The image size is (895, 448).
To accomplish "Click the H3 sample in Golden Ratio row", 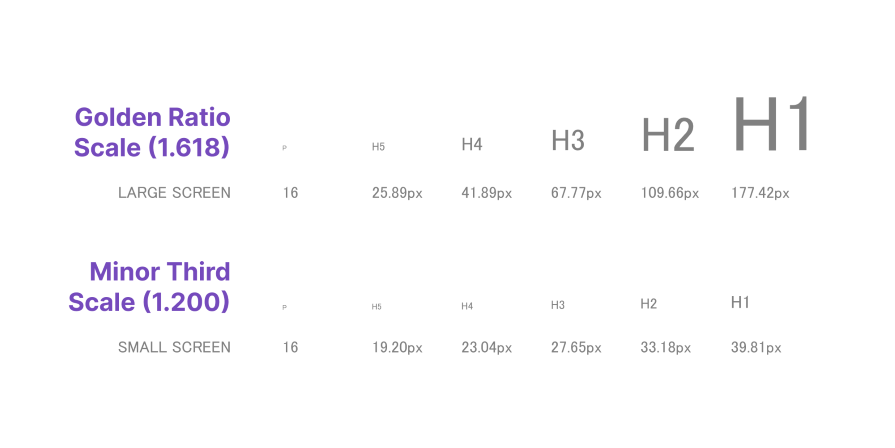I will pyautogui.click(x=568, y=140).
